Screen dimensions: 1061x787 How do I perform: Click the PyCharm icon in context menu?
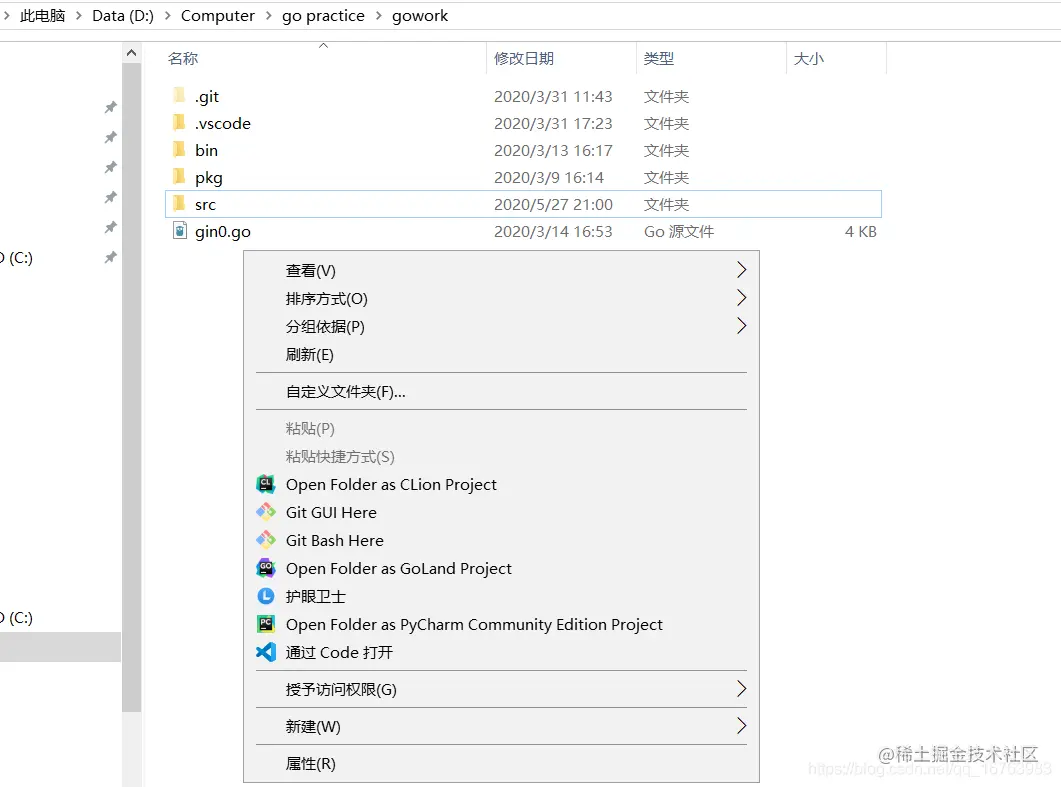(265, 624)
